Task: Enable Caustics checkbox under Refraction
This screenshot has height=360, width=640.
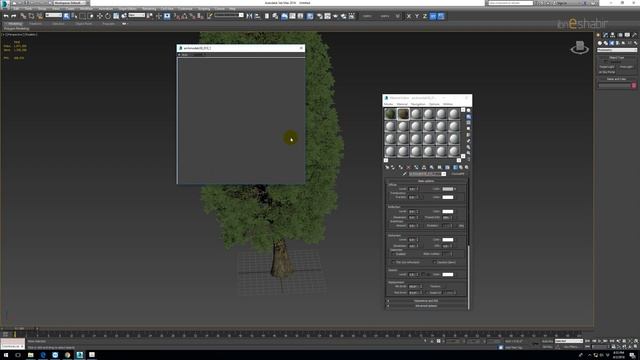Action: (434, 262)
